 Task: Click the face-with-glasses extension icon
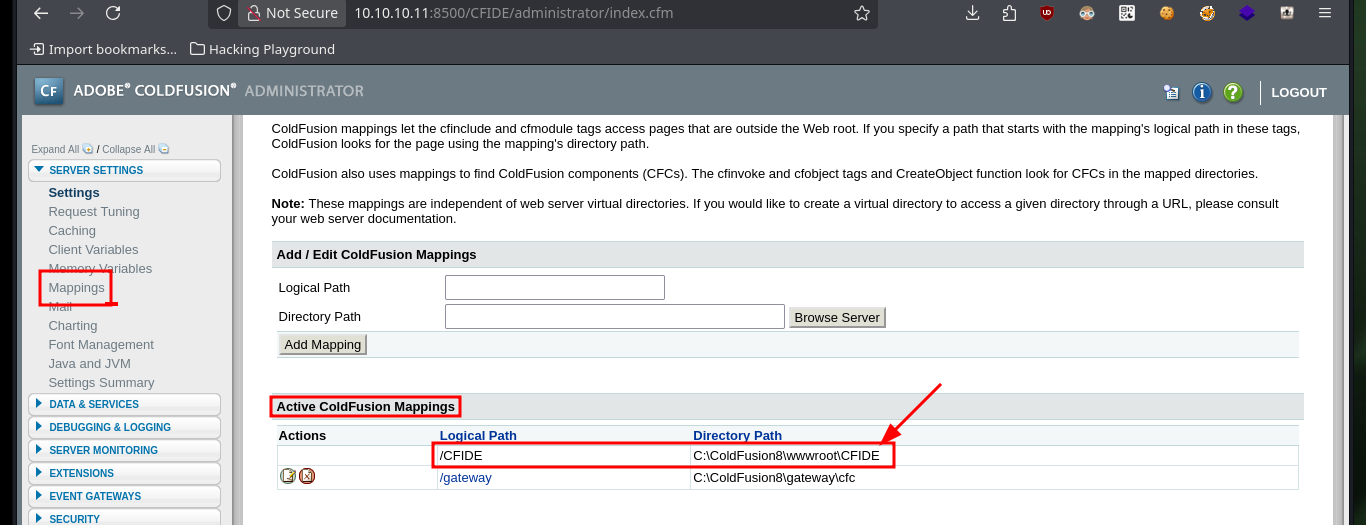(x=1088, y=13)
